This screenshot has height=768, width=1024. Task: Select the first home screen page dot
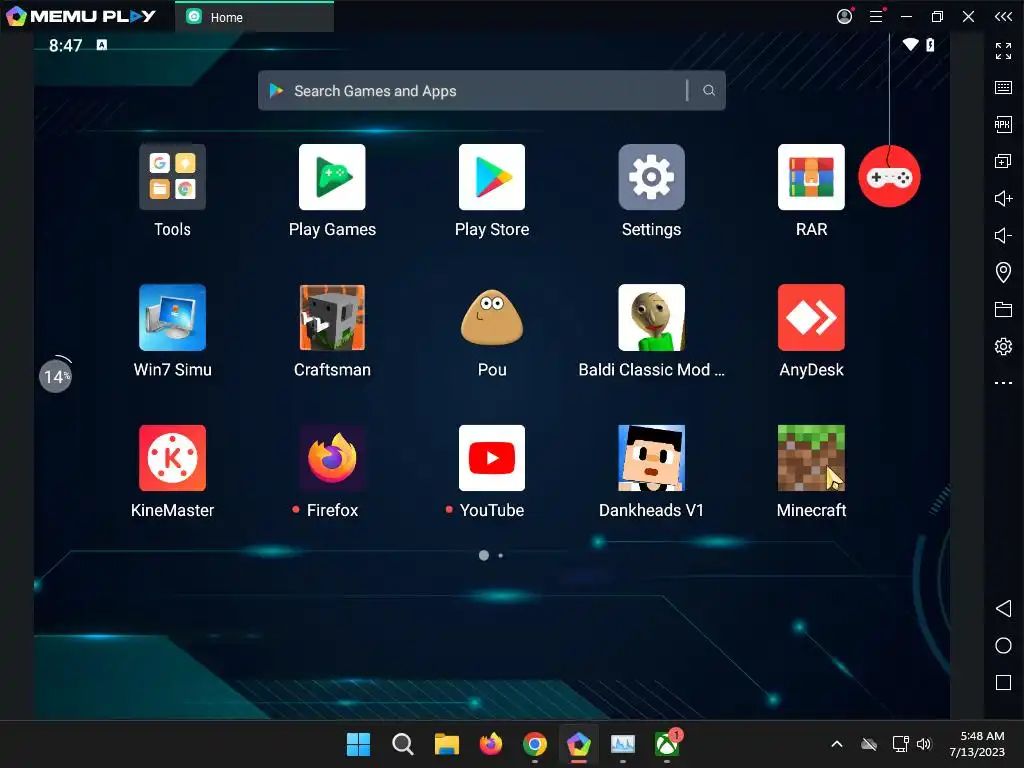coord(484,555)
